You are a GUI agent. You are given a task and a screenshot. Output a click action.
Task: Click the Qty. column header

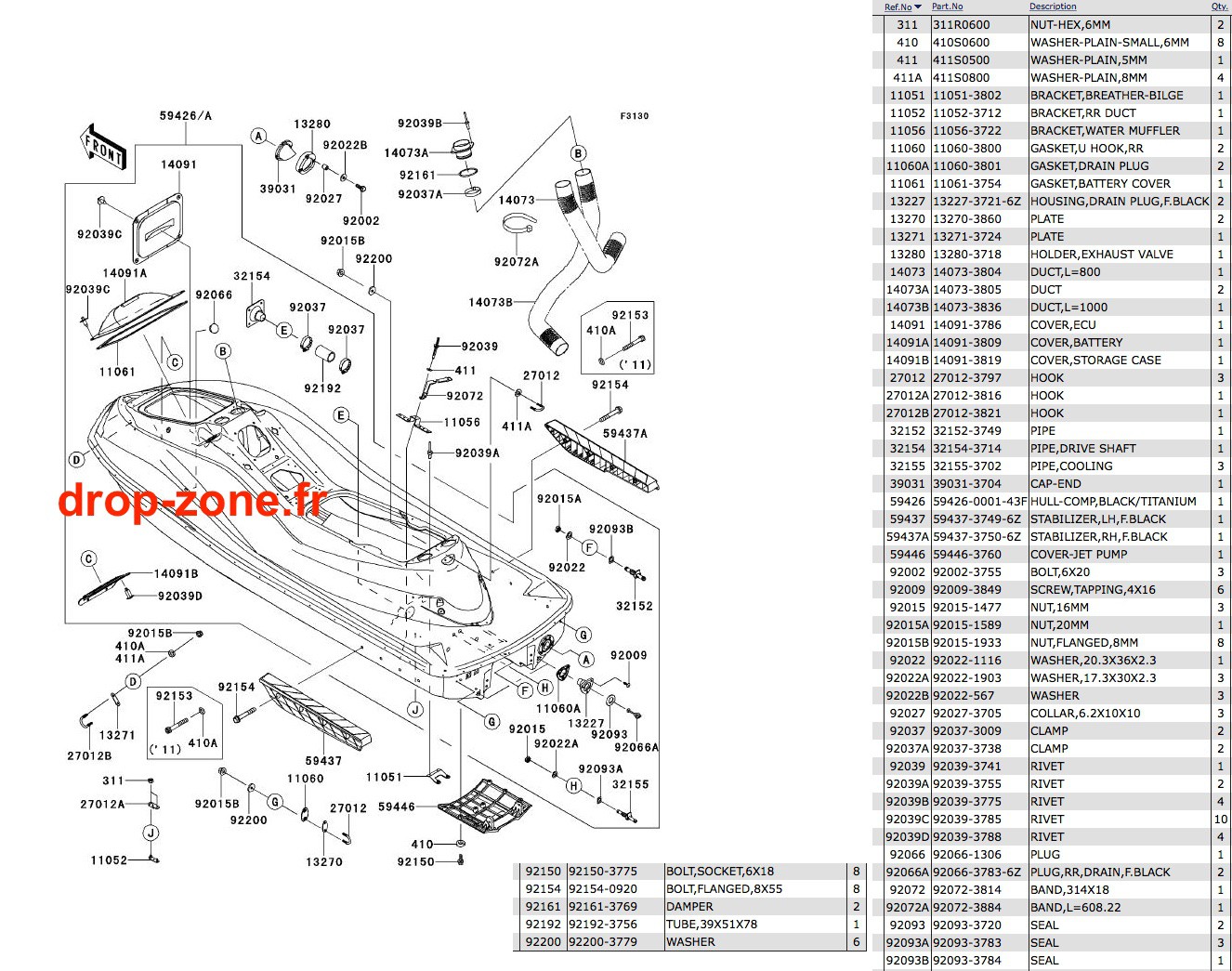tap(1219, 7)
